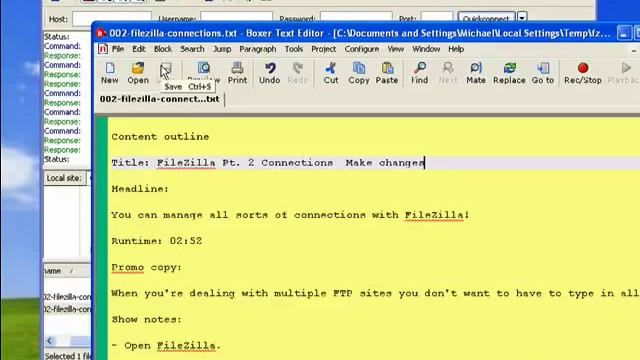Click the 'Runtime: 02:52' line
640x360 pixels.
point(157,241)
